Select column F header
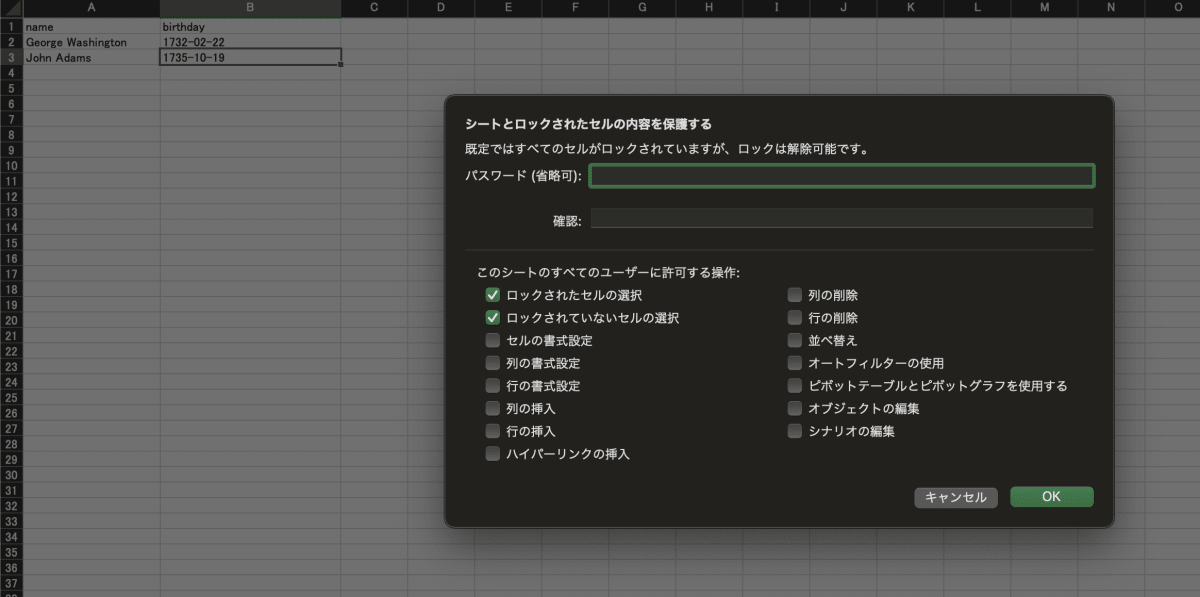This screenshot has width=1200, height=597. [x=575, y=8]
